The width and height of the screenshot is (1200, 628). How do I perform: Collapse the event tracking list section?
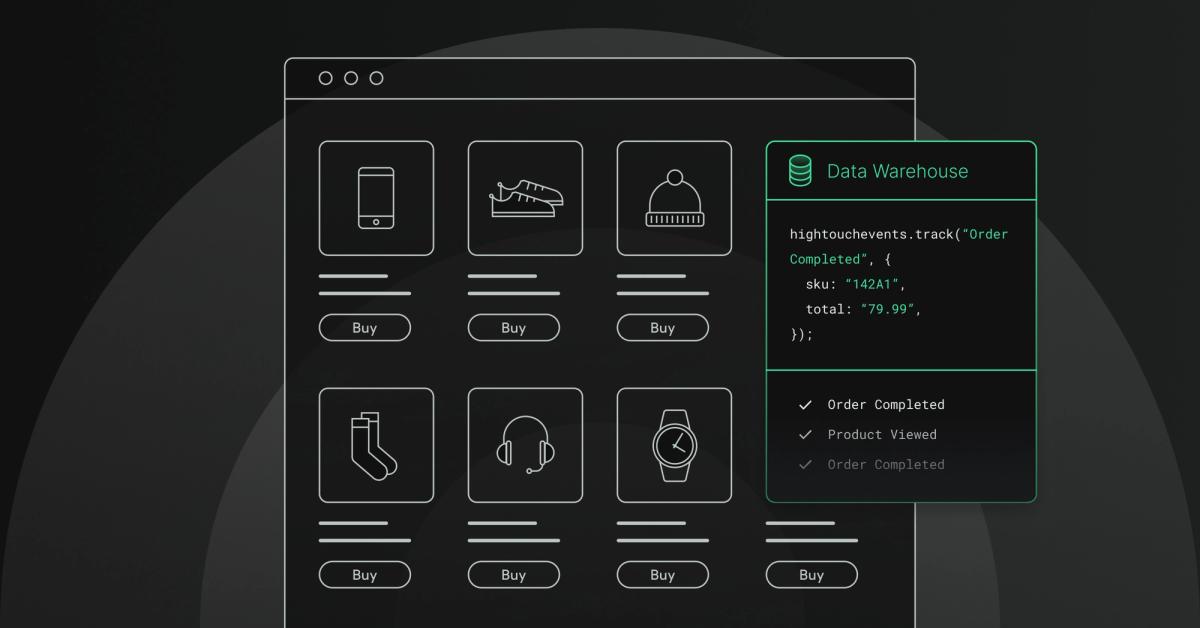(x=900, y=434)
